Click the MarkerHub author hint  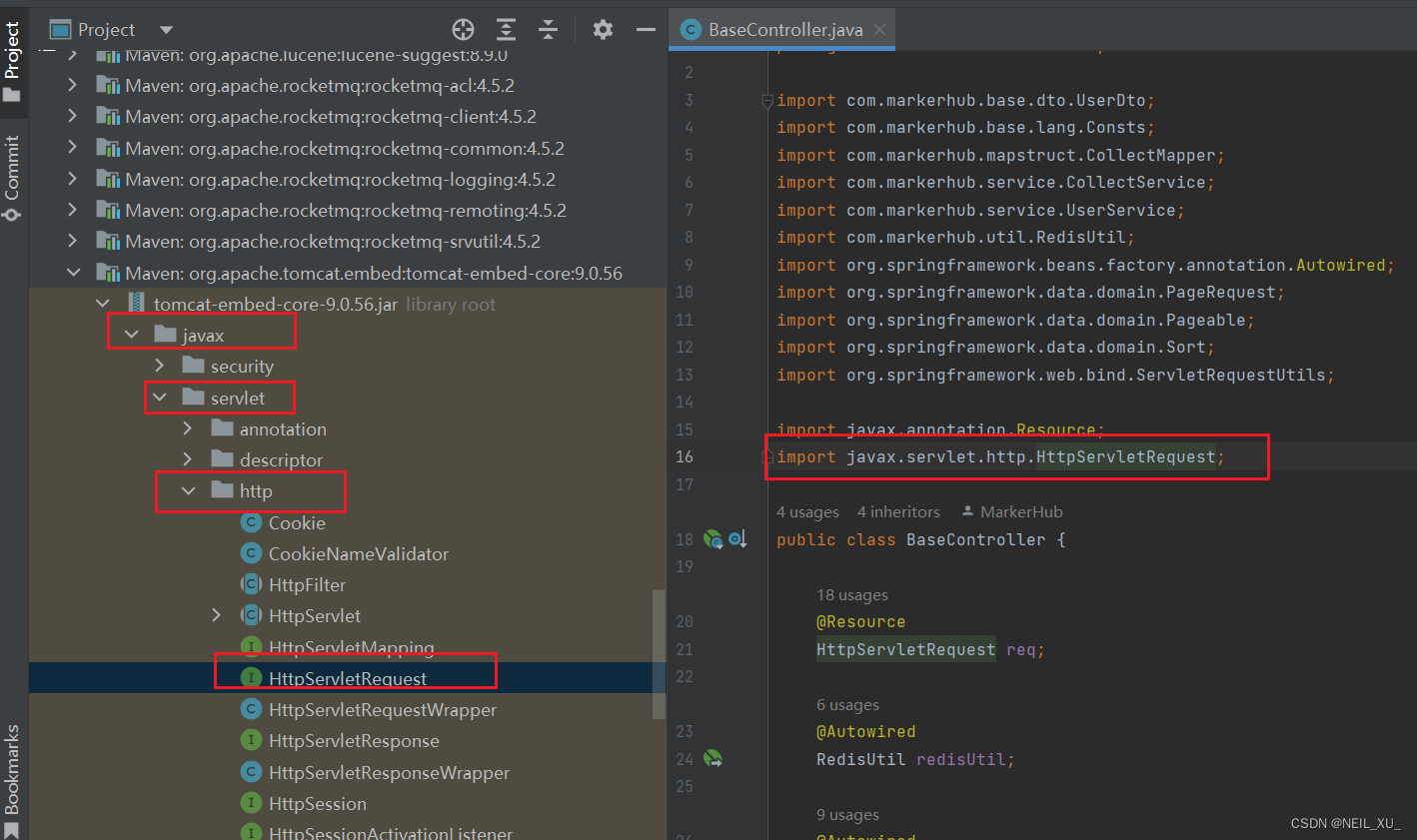coord(1012,511)
